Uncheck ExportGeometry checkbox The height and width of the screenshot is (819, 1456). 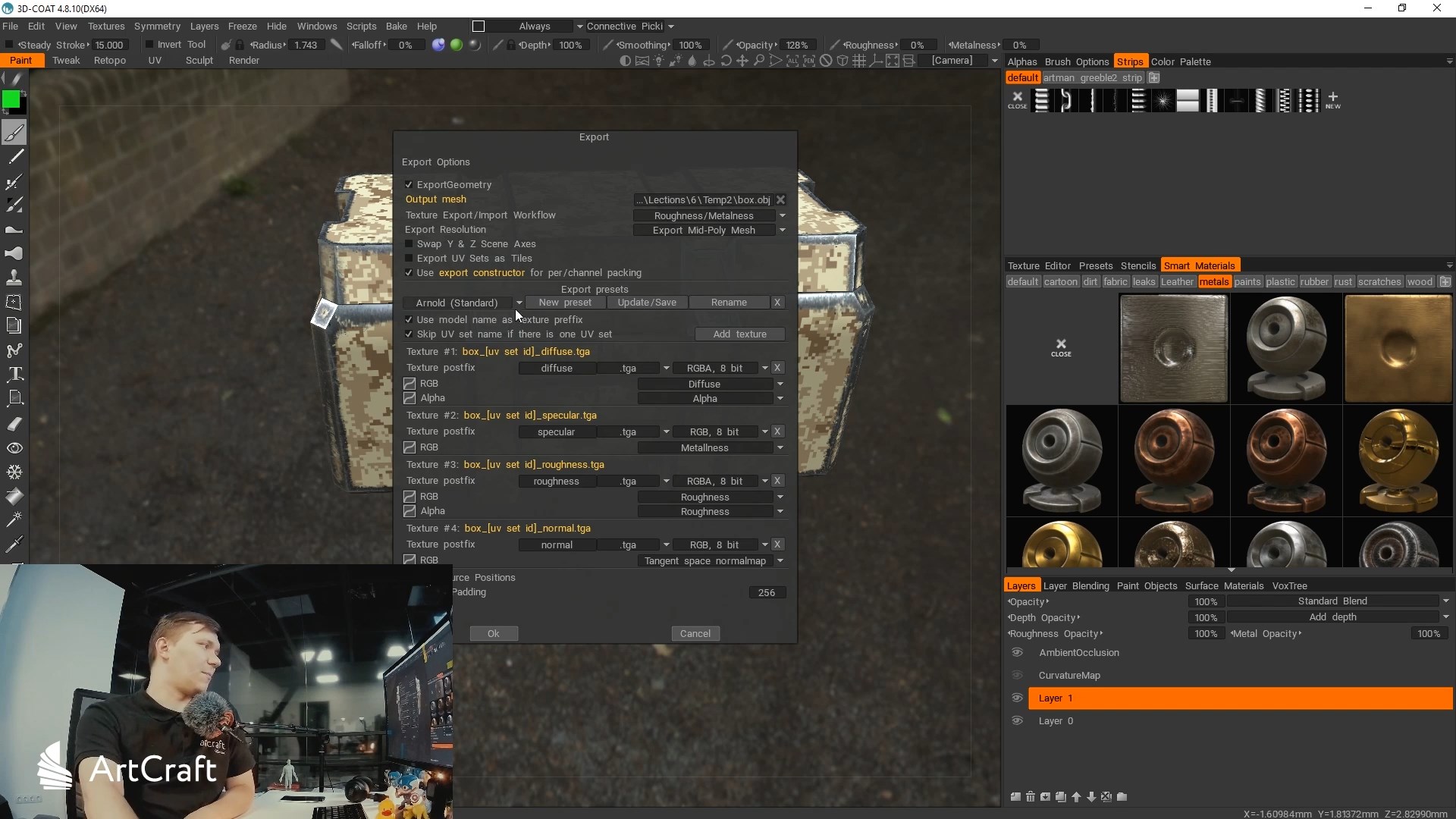pos(409,184)
